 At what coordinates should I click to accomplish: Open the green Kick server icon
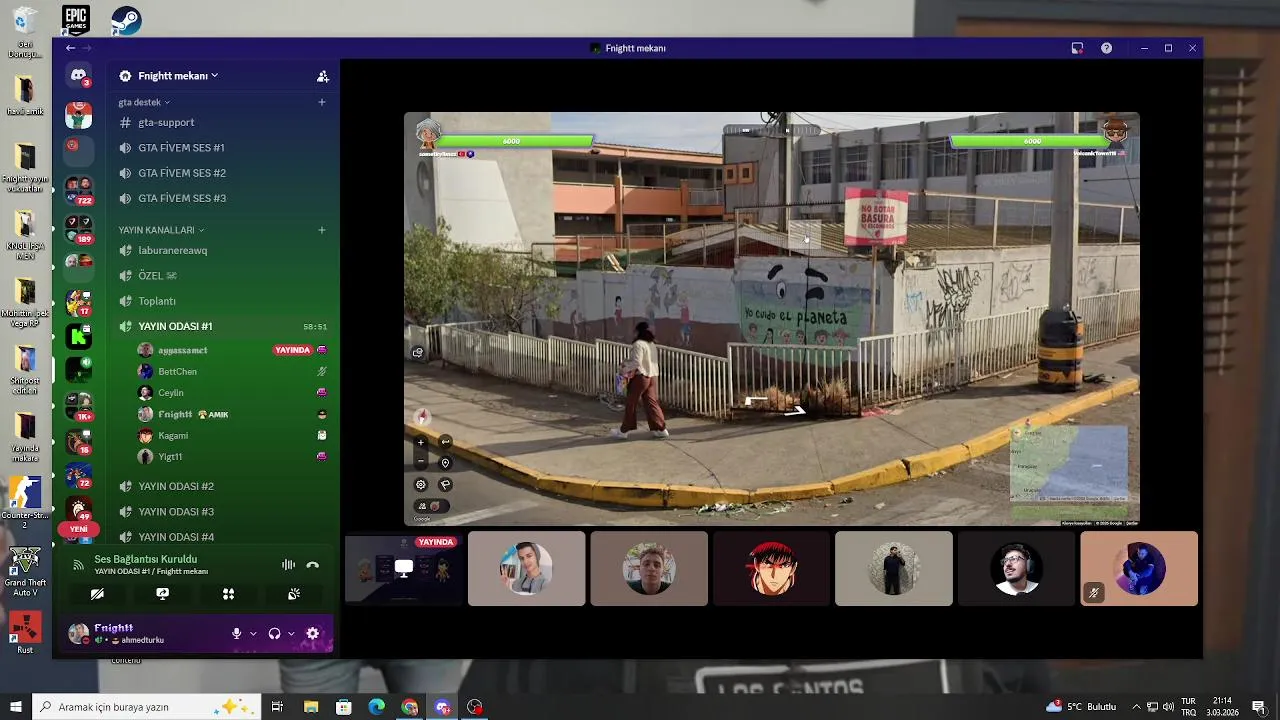click(79, 336)
